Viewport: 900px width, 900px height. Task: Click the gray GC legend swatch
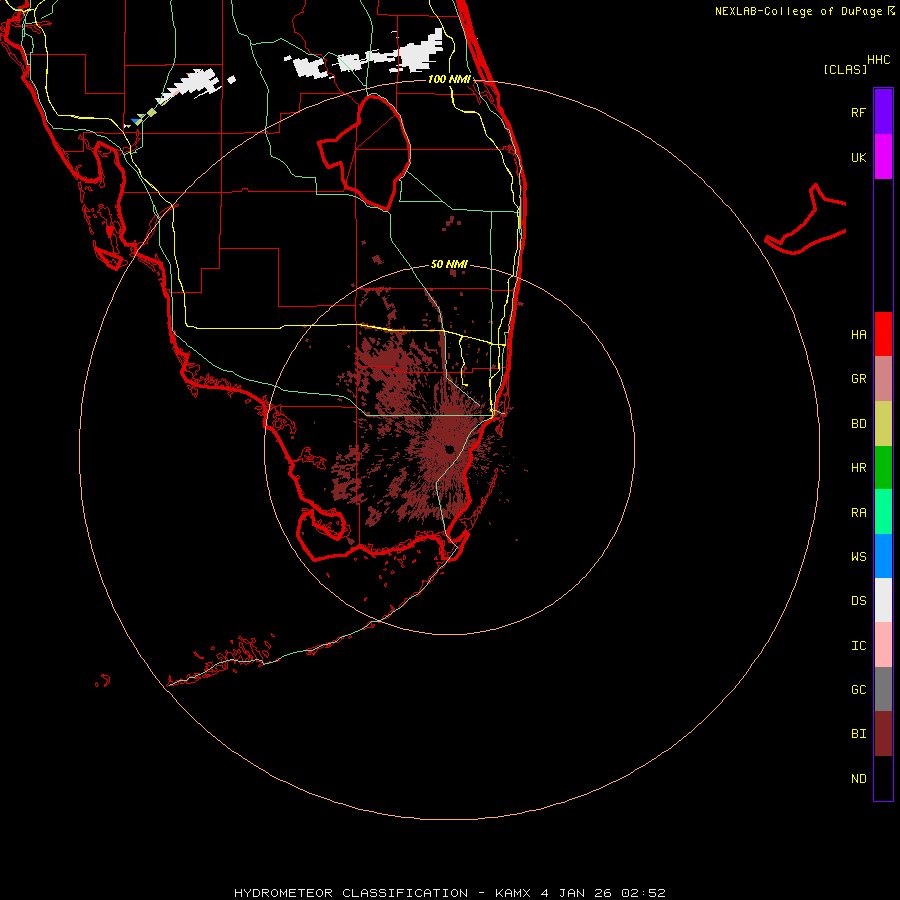tap(883, 689)
